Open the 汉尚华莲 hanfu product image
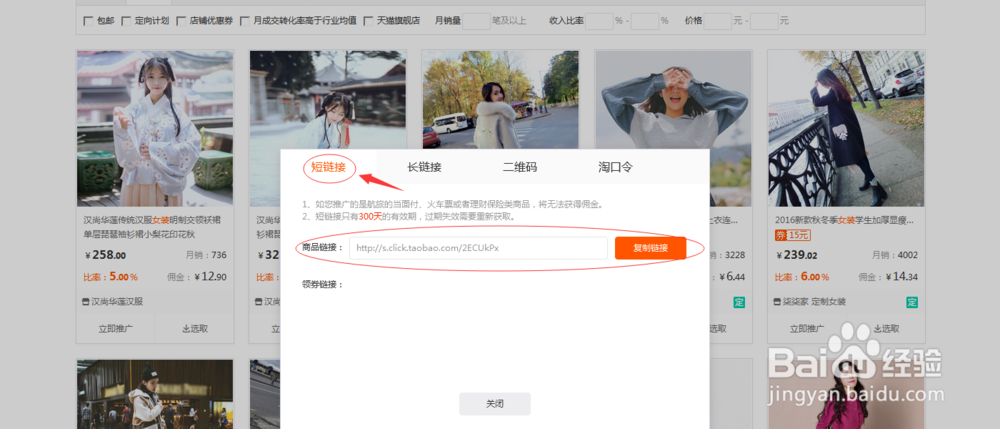1000x429 pixels. pyautogui.click(x=155, y=129)
